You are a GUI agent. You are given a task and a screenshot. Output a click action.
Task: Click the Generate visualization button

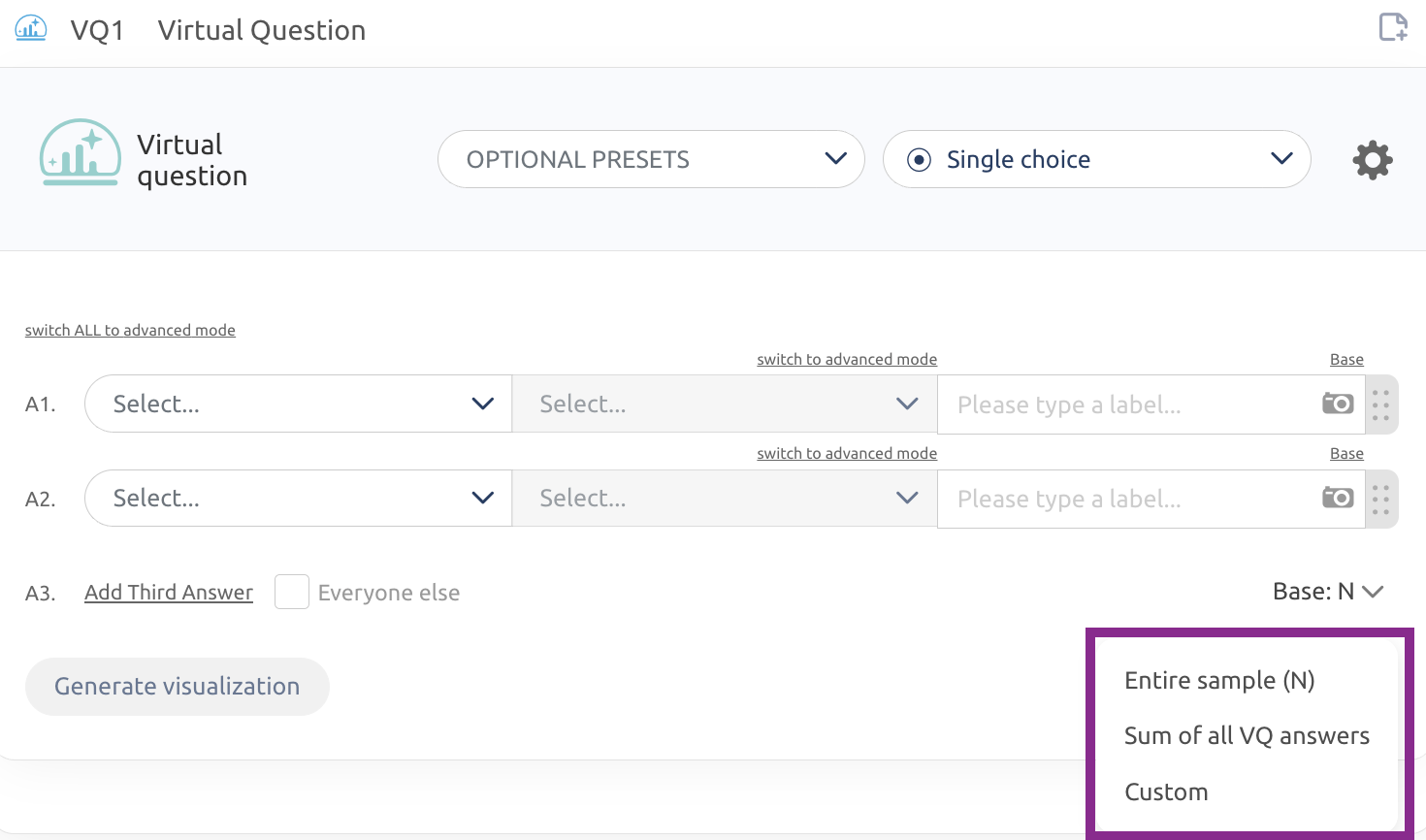pos(178,686)
